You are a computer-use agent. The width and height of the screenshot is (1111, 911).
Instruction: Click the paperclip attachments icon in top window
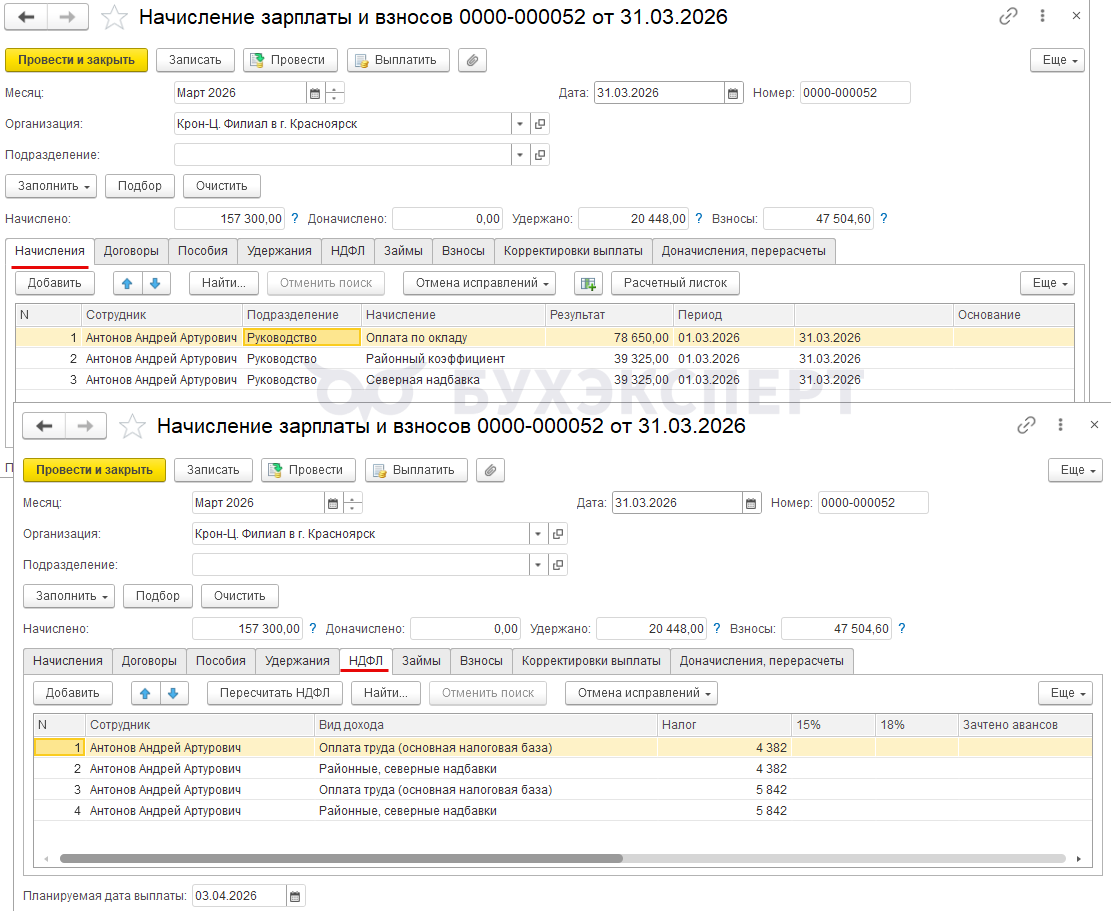(x=472, y=60)
